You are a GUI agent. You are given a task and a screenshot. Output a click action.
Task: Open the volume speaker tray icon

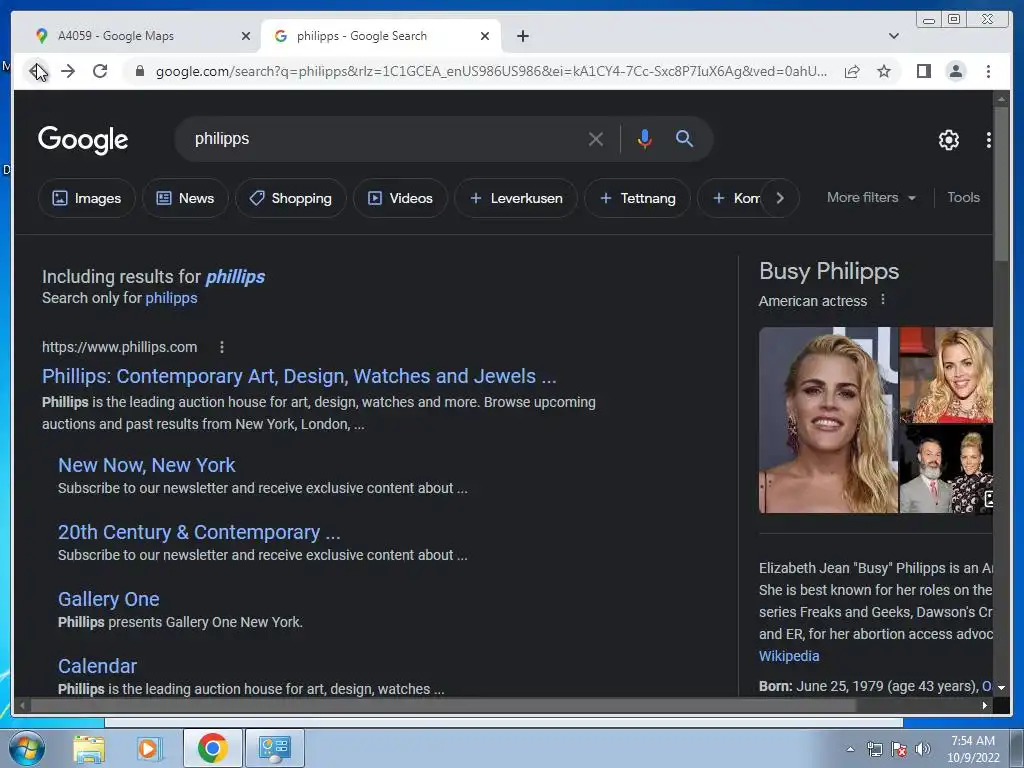(922, 749)
